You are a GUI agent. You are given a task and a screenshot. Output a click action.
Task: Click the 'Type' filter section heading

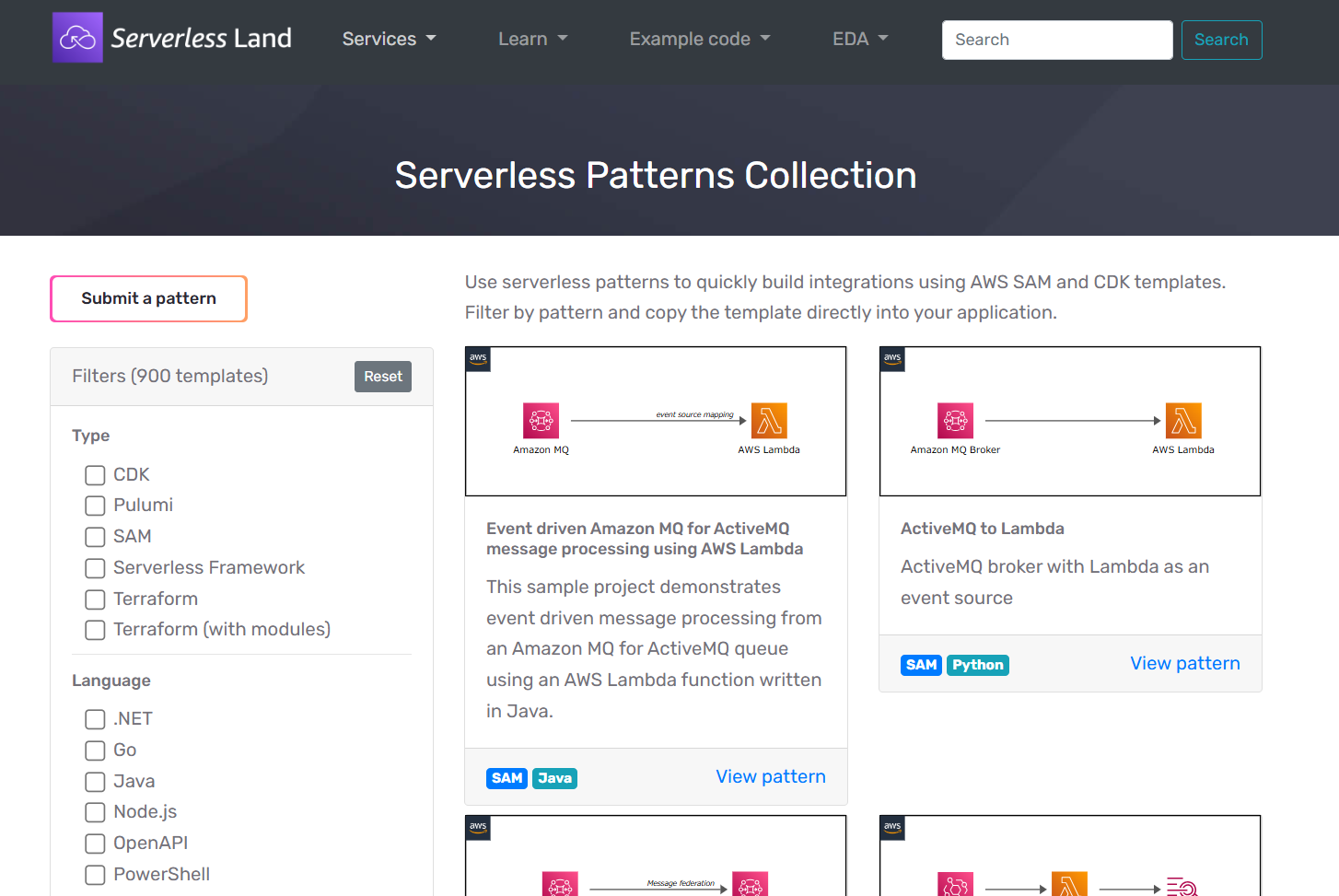[x=91, y=436]
